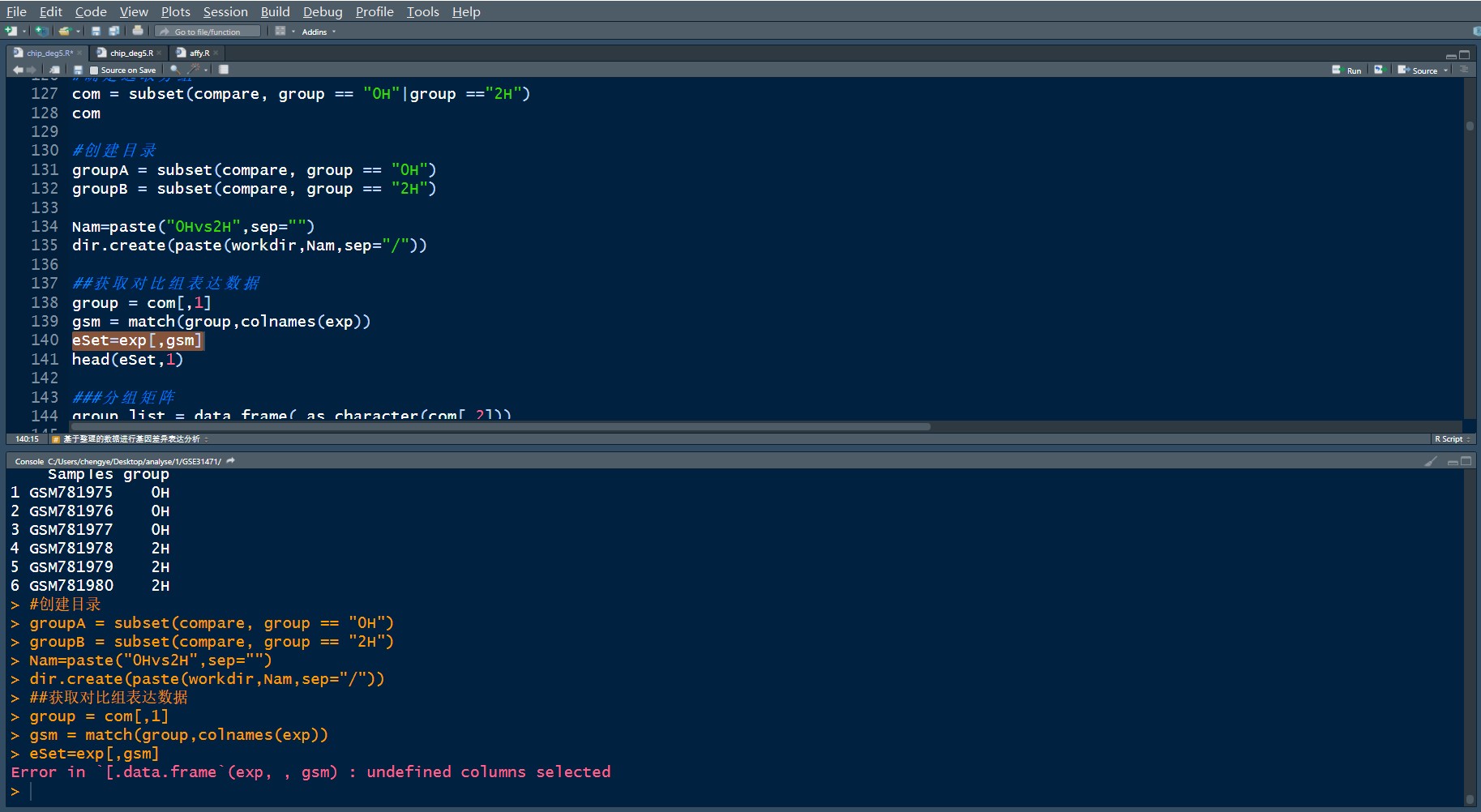Create a new R project
The image size is (1481, 812).
pos(41,31)
